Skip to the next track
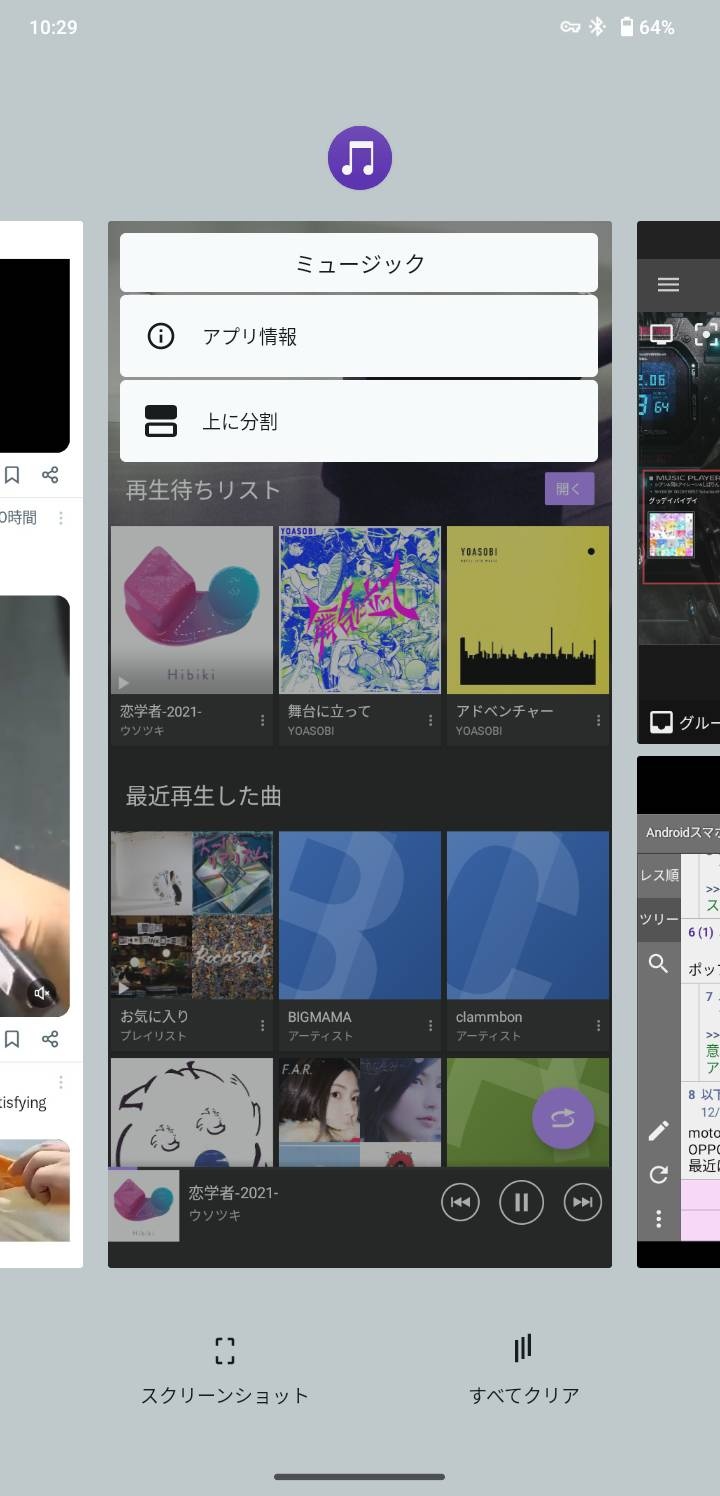This screenshot has height=1496, width=720. point(583,1203)
